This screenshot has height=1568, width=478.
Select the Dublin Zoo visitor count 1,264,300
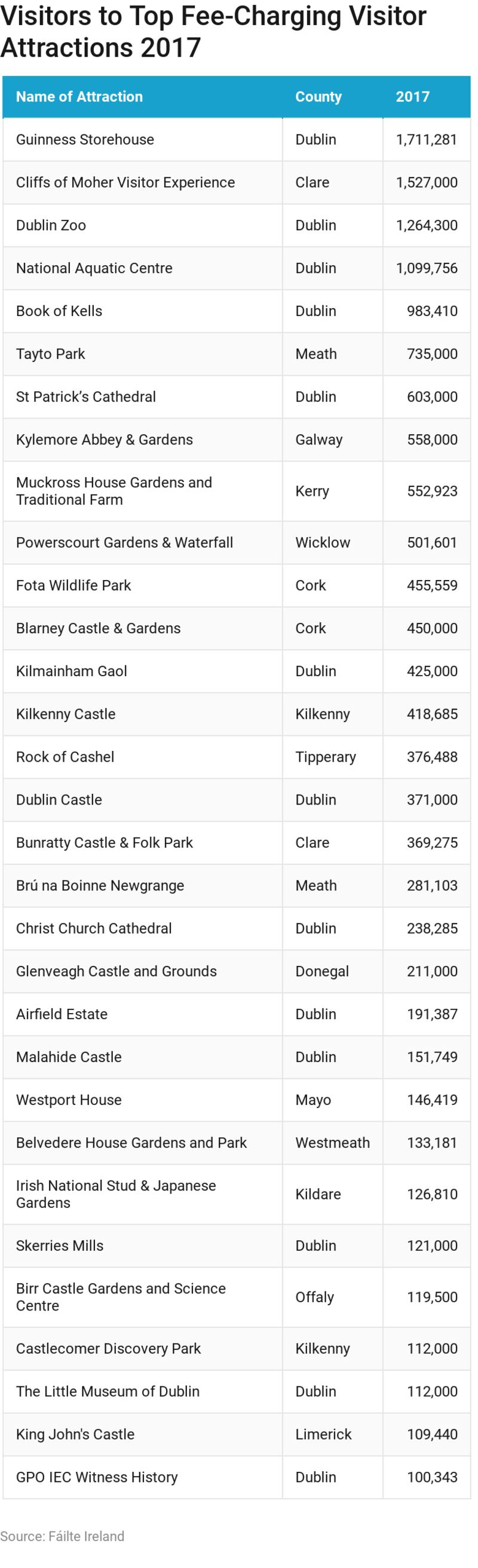coord(426,225)
